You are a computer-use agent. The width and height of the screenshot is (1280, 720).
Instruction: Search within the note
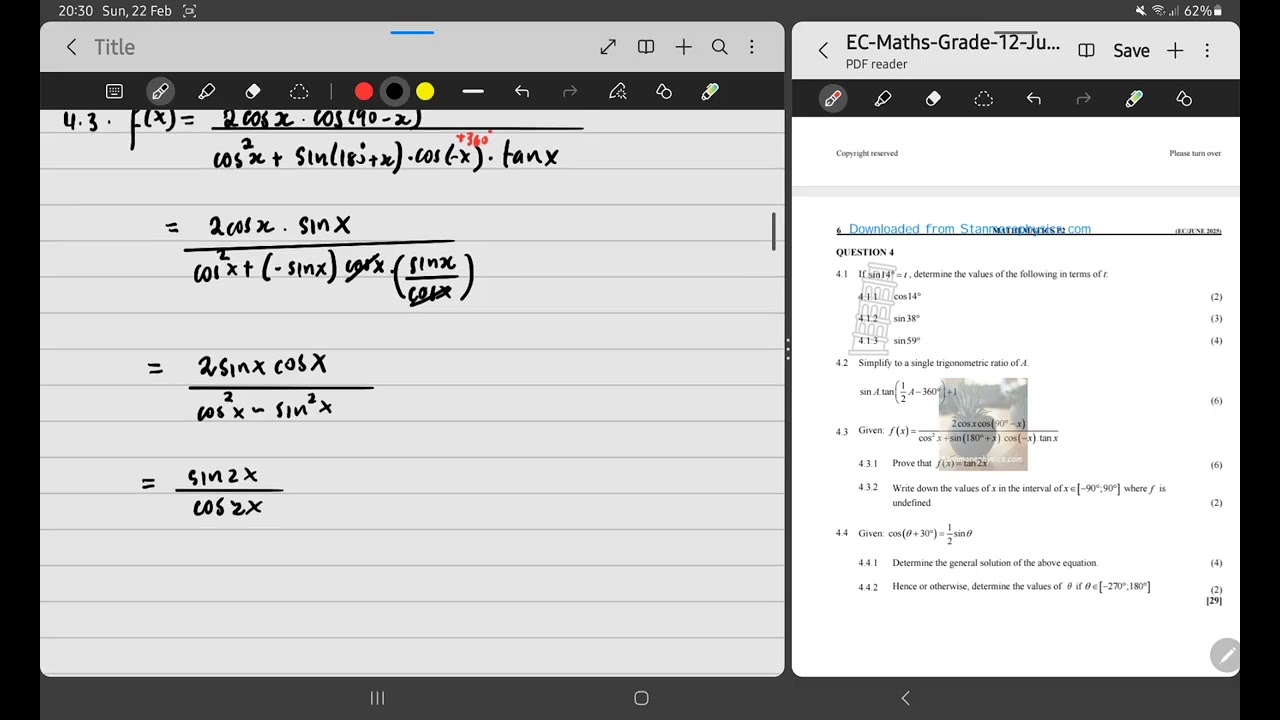coord(719,47)
